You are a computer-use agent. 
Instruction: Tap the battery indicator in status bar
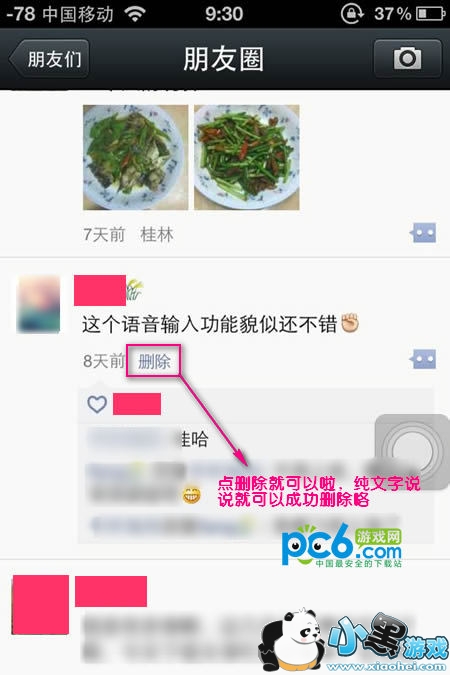431,14
